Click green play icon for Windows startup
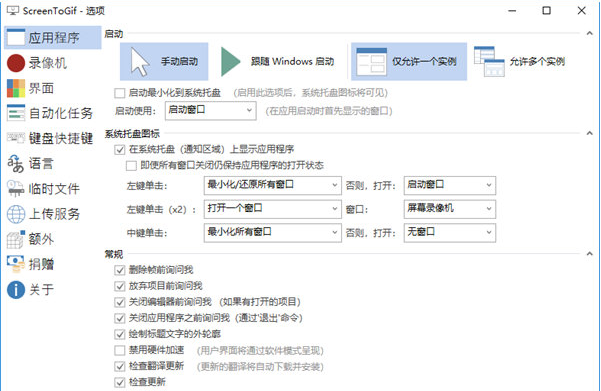Viewport: 601px width, 391px height. coord(230,62)
